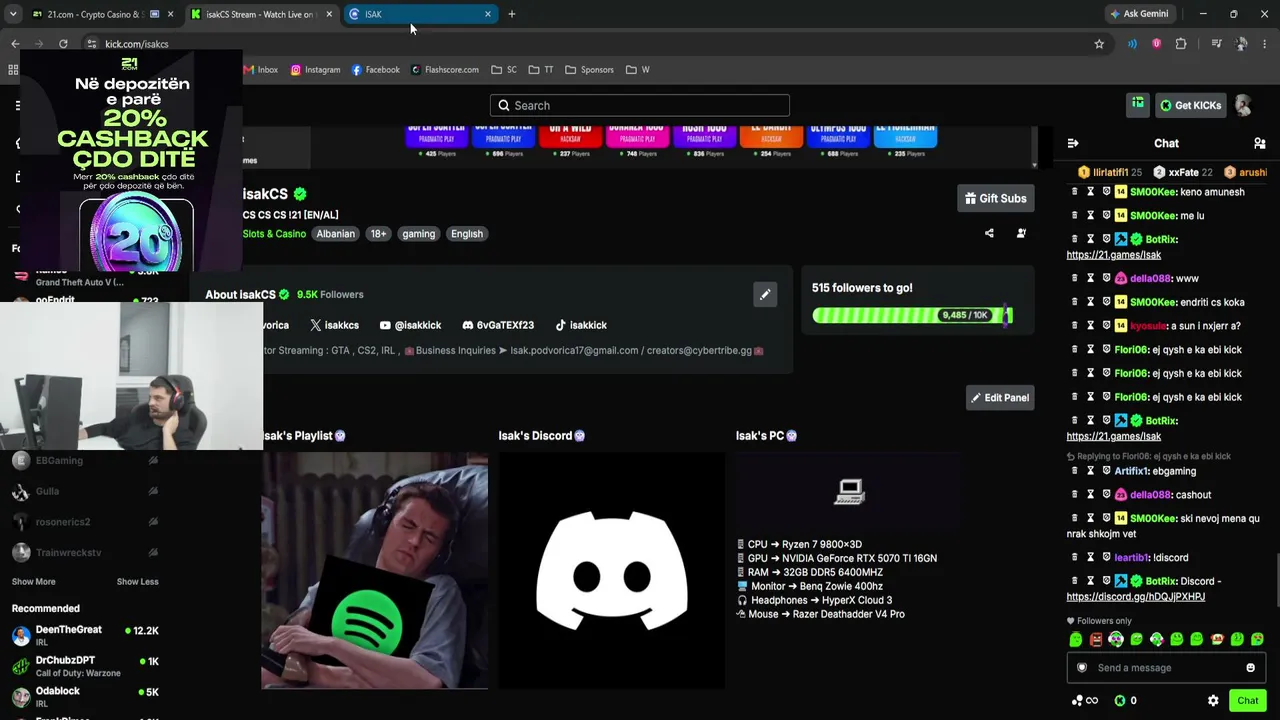Viewport: 1280px width, 720px height.
Task: Click shield badge icon inside message input
Action: click(x=1082, y=668)
